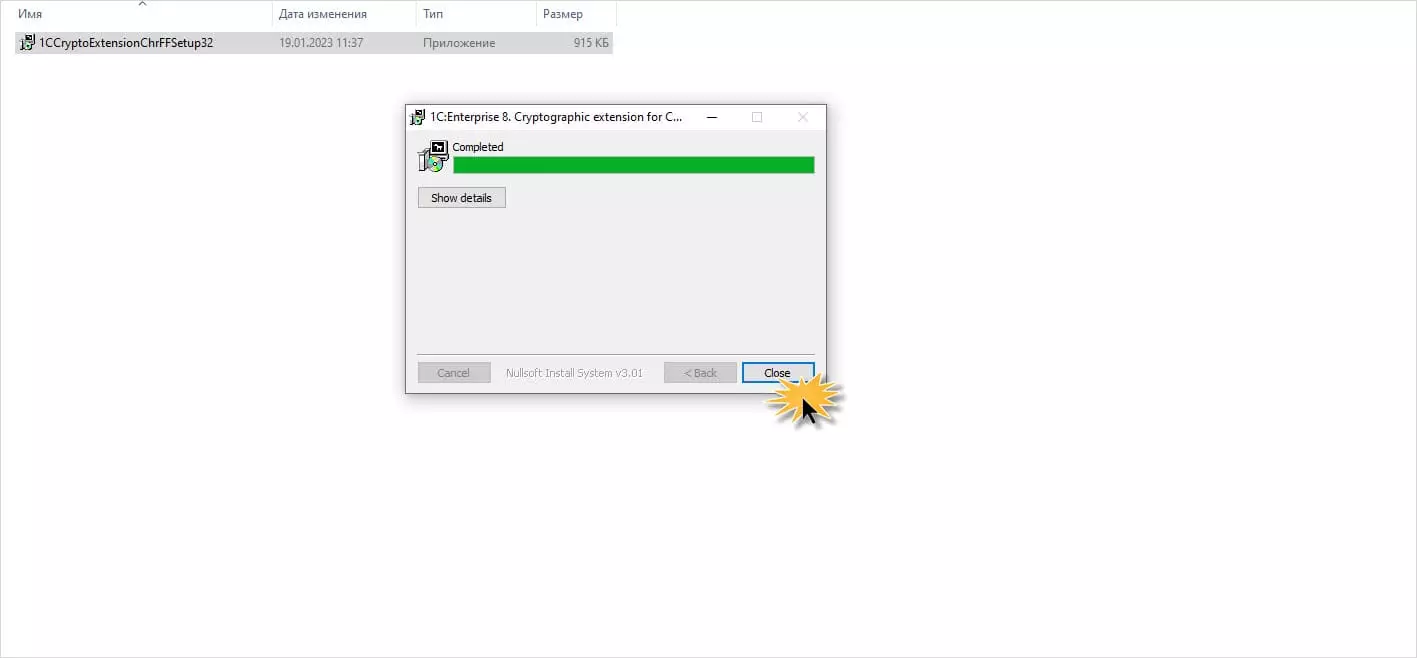Open the Show details button

(461, 198)
